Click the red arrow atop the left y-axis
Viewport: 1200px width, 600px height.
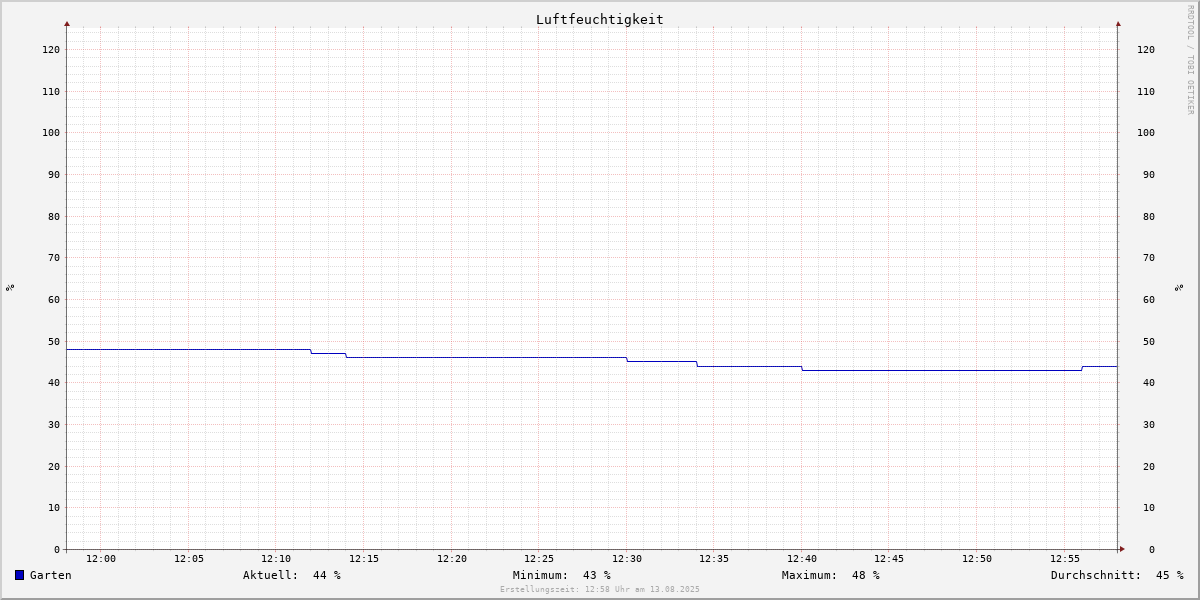click(67, 23)
